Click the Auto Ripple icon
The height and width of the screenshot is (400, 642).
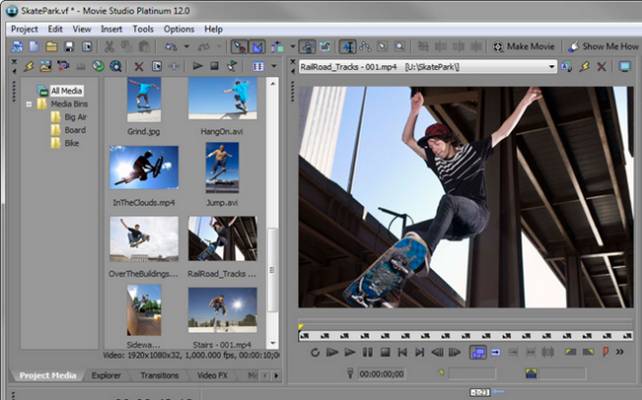coord(278,46)
